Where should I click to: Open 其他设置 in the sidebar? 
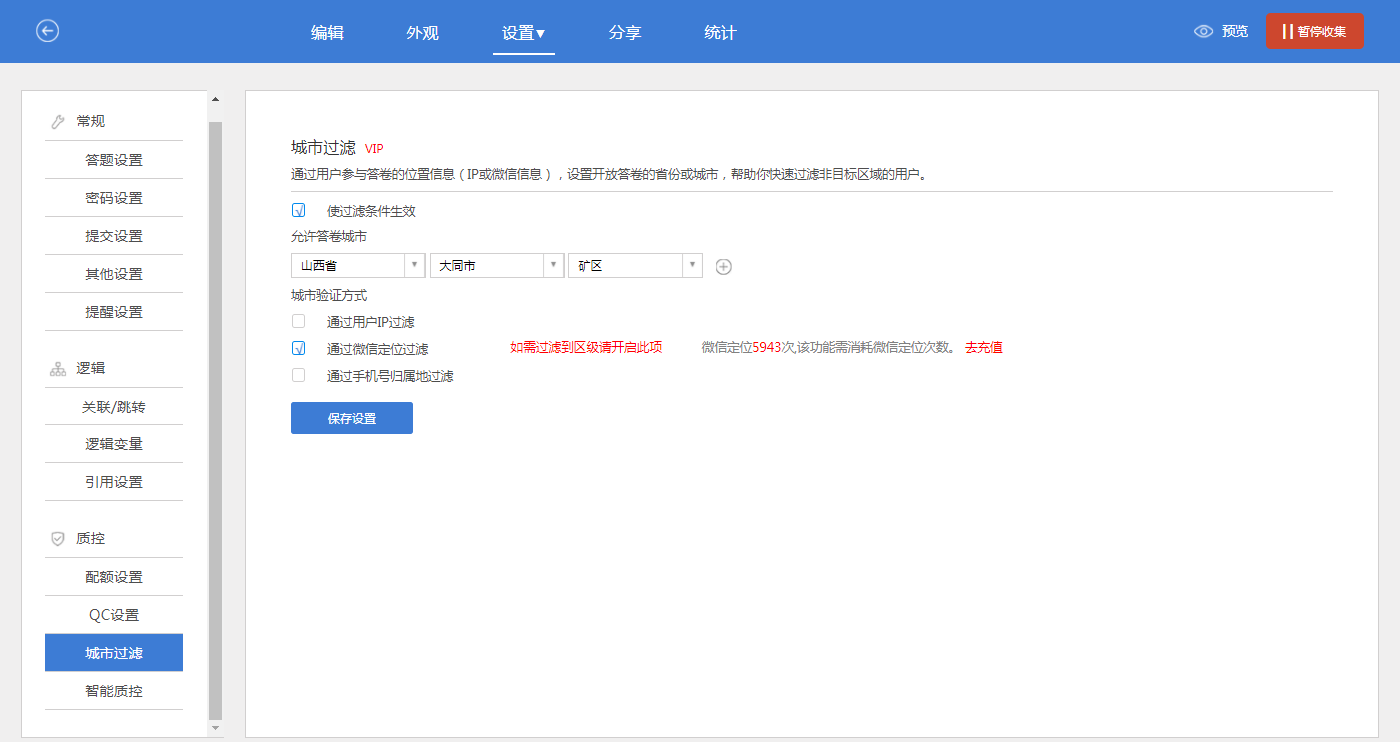coord(114,274)
